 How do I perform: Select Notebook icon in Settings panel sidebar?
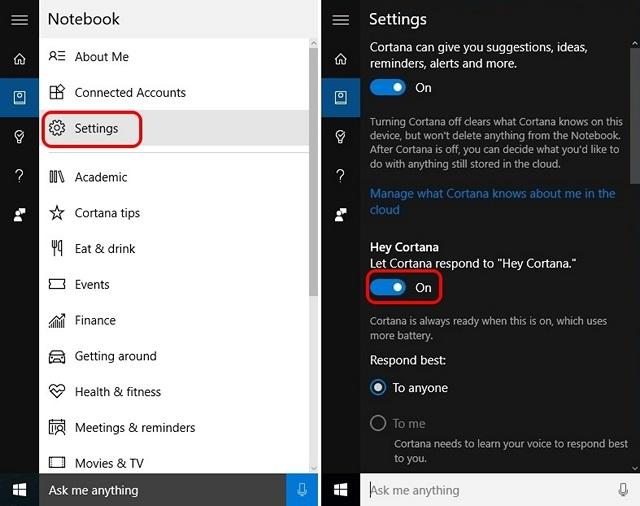pyautogui.click(x=340, y=98)
